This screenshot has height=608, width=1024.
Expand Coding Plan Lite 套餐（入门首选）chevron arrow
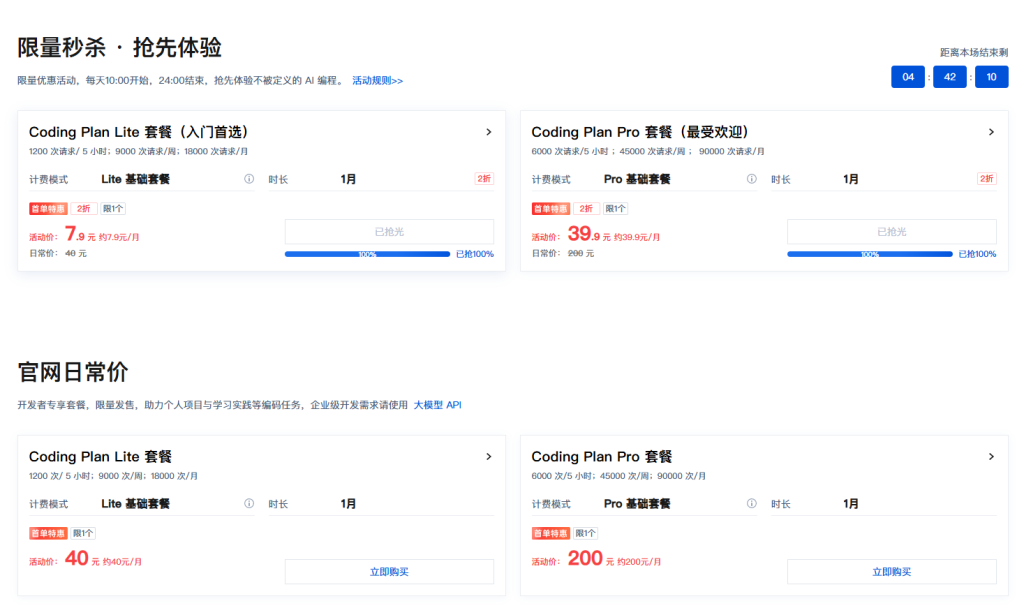click(488, 132)
